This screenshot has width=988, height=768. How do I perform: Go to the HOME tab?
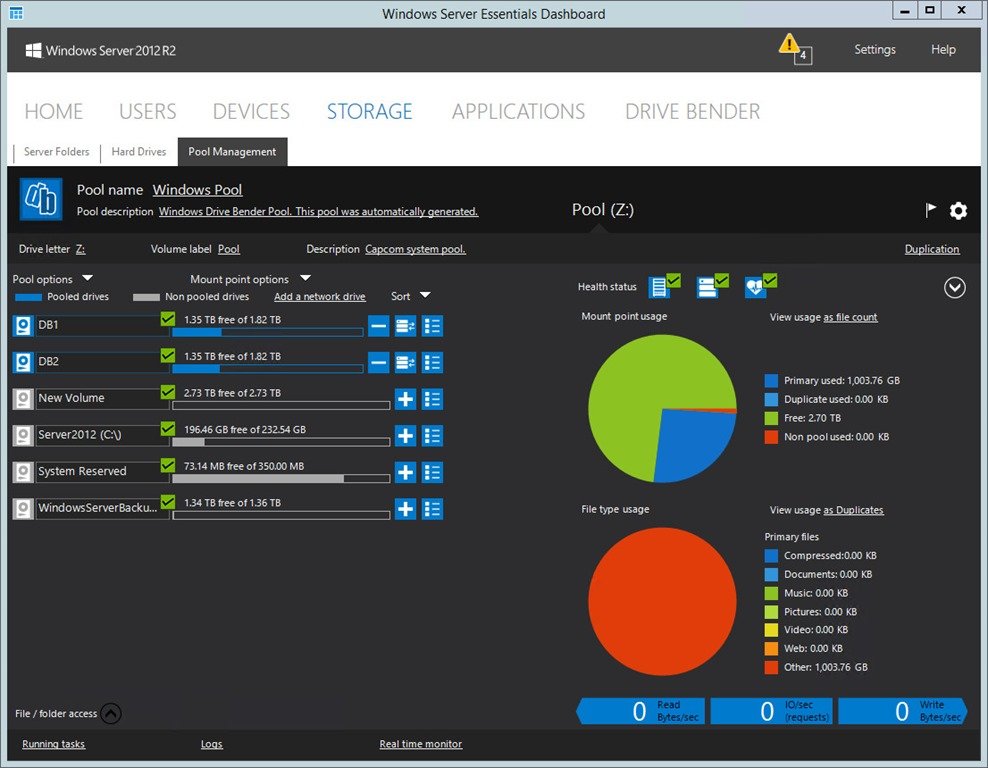(54, 112)
